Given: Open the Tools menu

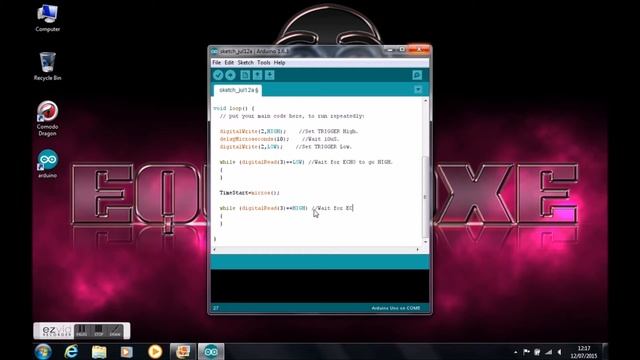Looking at the screenshot, I should 264,62.
